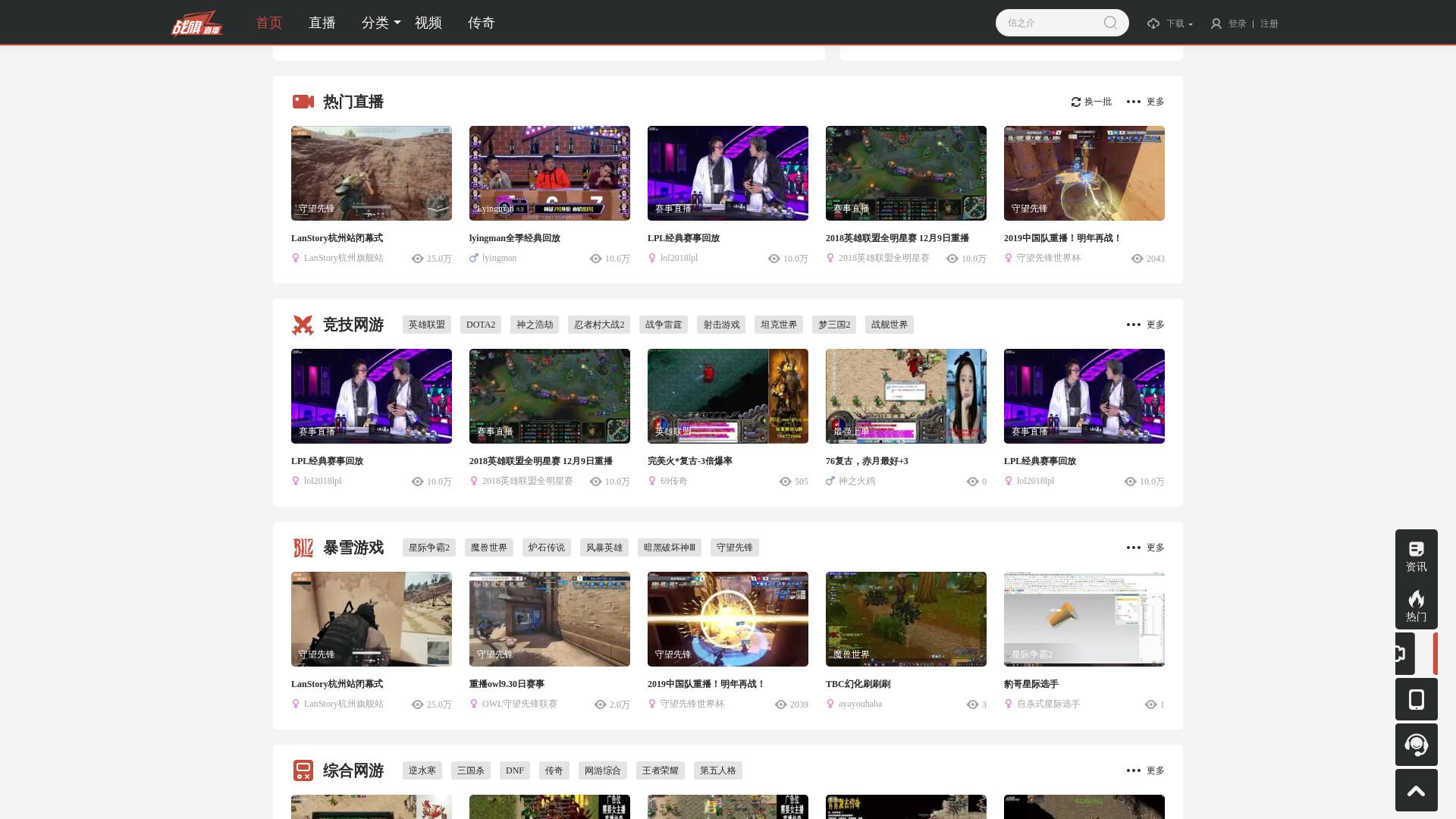Click the user login avatar icon
1456x819 pixels.
click(x=1216, y=24)
